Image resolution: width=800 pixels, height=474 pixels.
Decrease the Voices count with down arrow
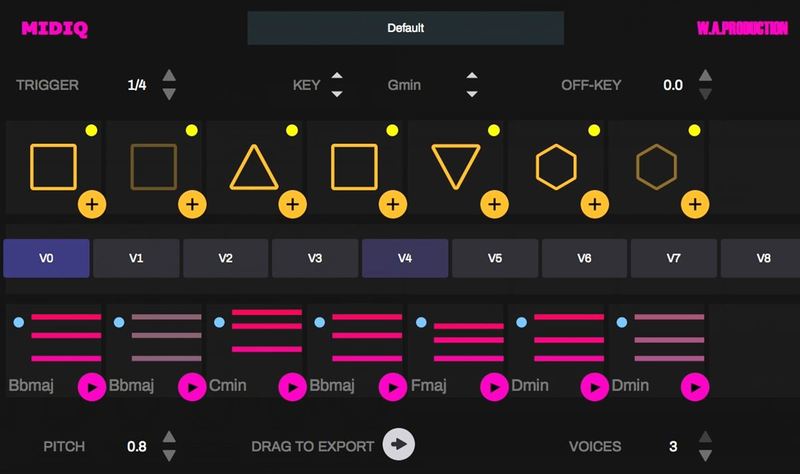pyautogui.click(x=705, y=455)
